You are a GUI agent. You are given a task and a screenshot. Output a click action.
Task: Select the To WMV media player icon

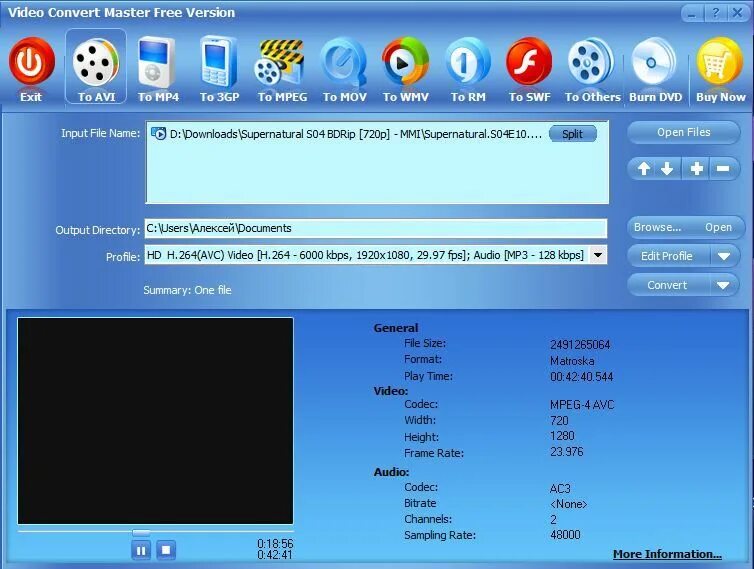pyautogui.click(x=405, y=62)
